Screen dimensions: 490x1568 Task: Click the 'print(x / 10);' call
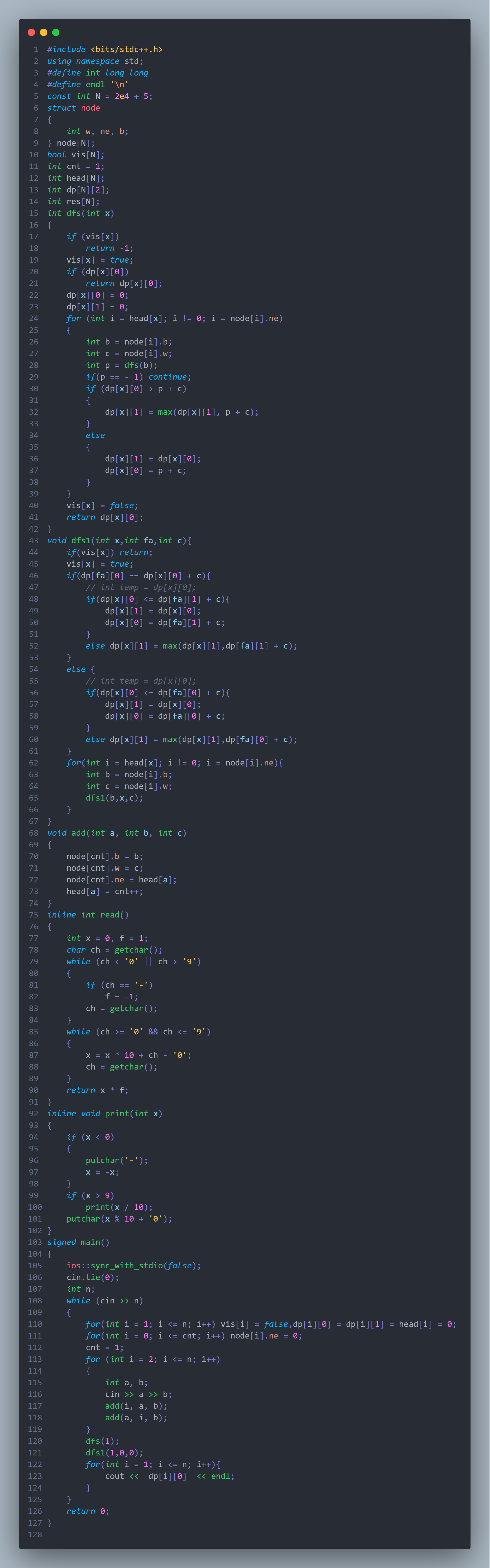[119, 1207]
